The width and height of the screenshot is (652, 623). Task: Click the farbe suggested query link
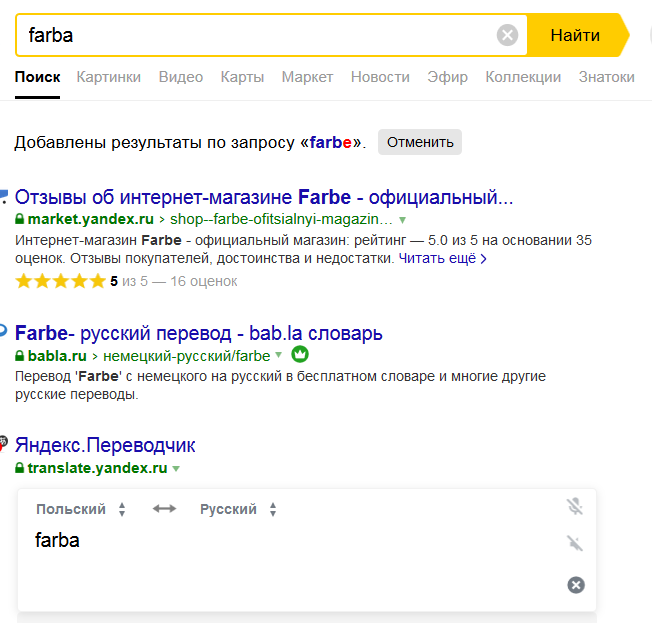coord(331,142)
